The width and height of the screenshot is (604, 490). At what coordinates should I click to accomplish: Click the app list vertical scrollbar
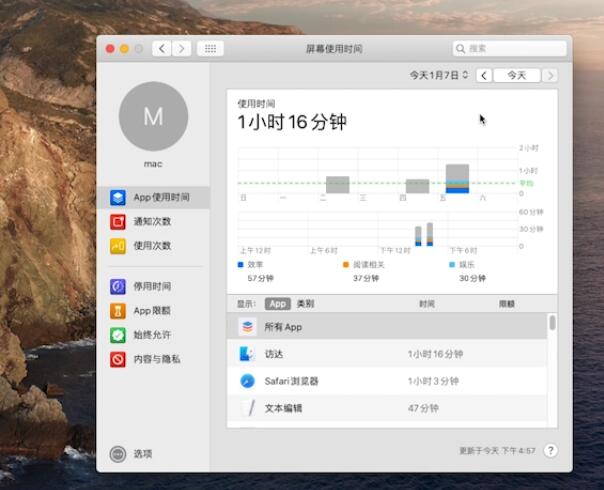tap(552, 323)
